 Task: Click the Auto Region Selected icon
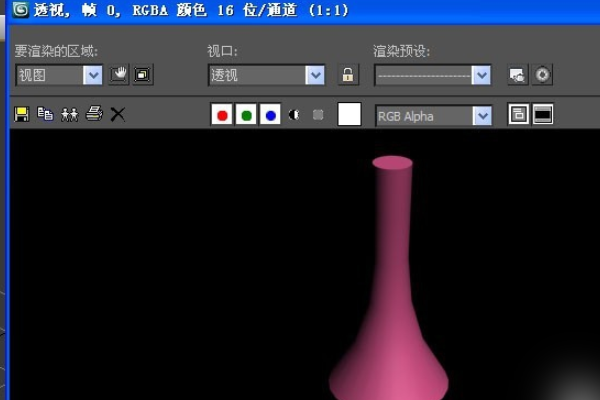143,74
